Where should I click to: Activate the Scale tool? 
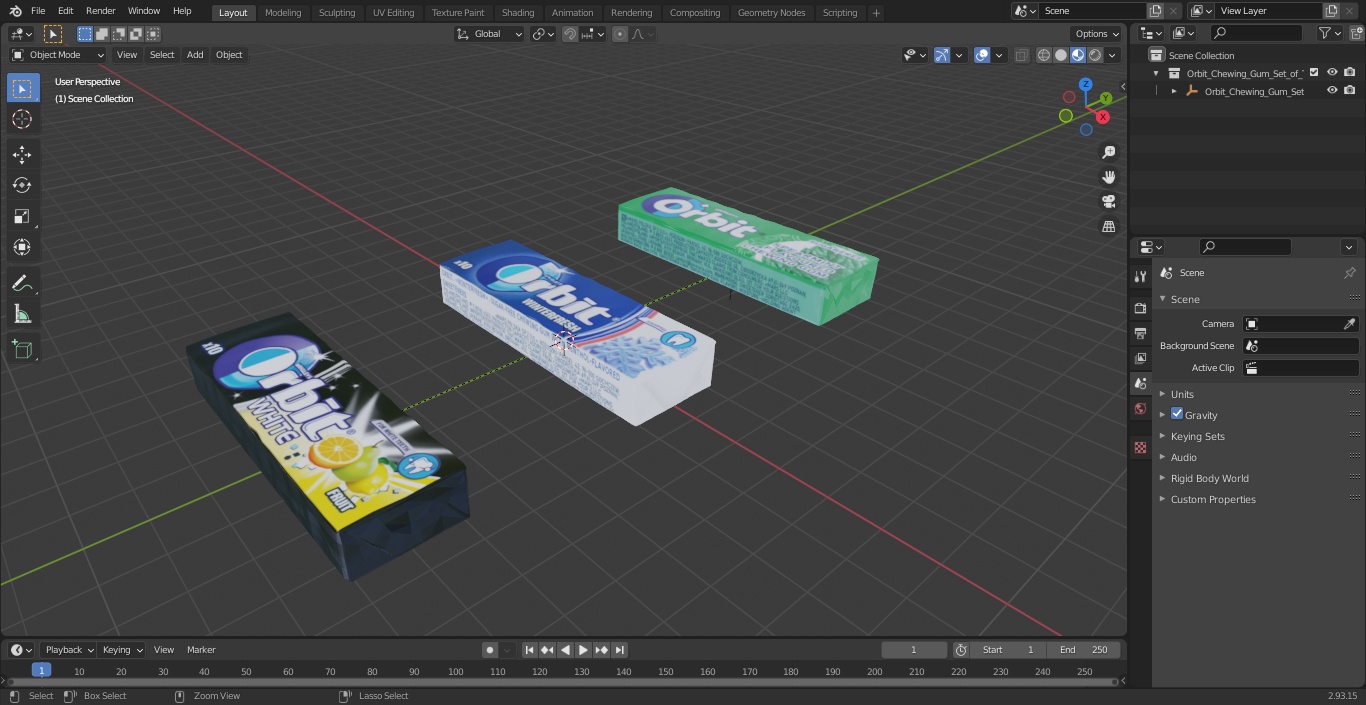point(23,216)
